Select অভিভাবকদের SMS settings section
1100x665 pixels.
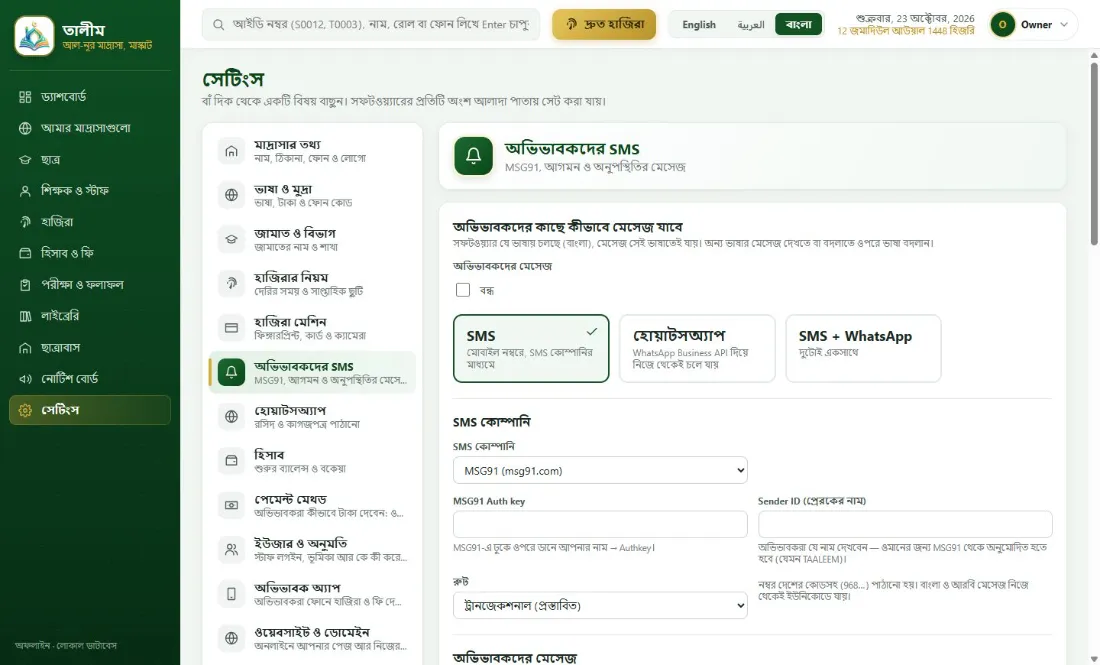coord(312,372)
